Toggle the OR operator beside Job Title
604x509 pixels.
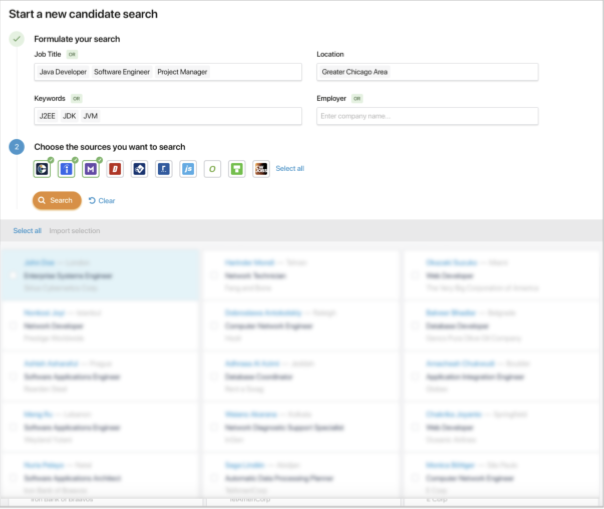point(72,54)
